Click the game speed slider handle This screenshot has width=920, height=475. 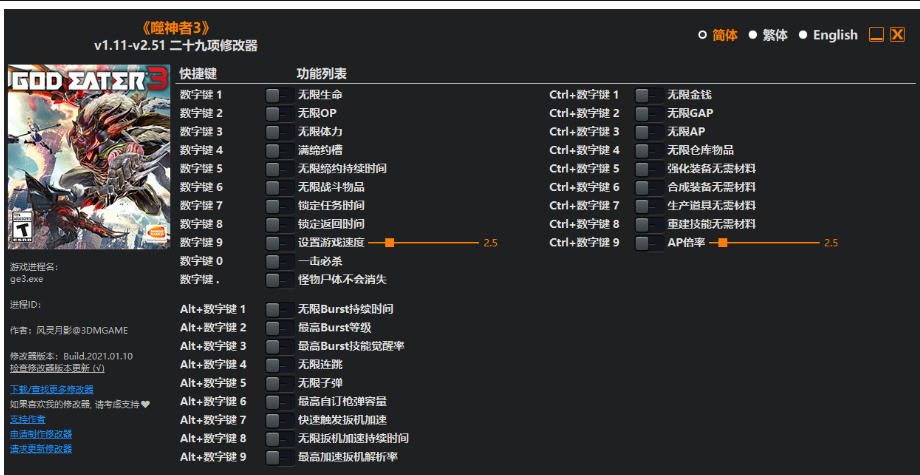pos(389,243)
